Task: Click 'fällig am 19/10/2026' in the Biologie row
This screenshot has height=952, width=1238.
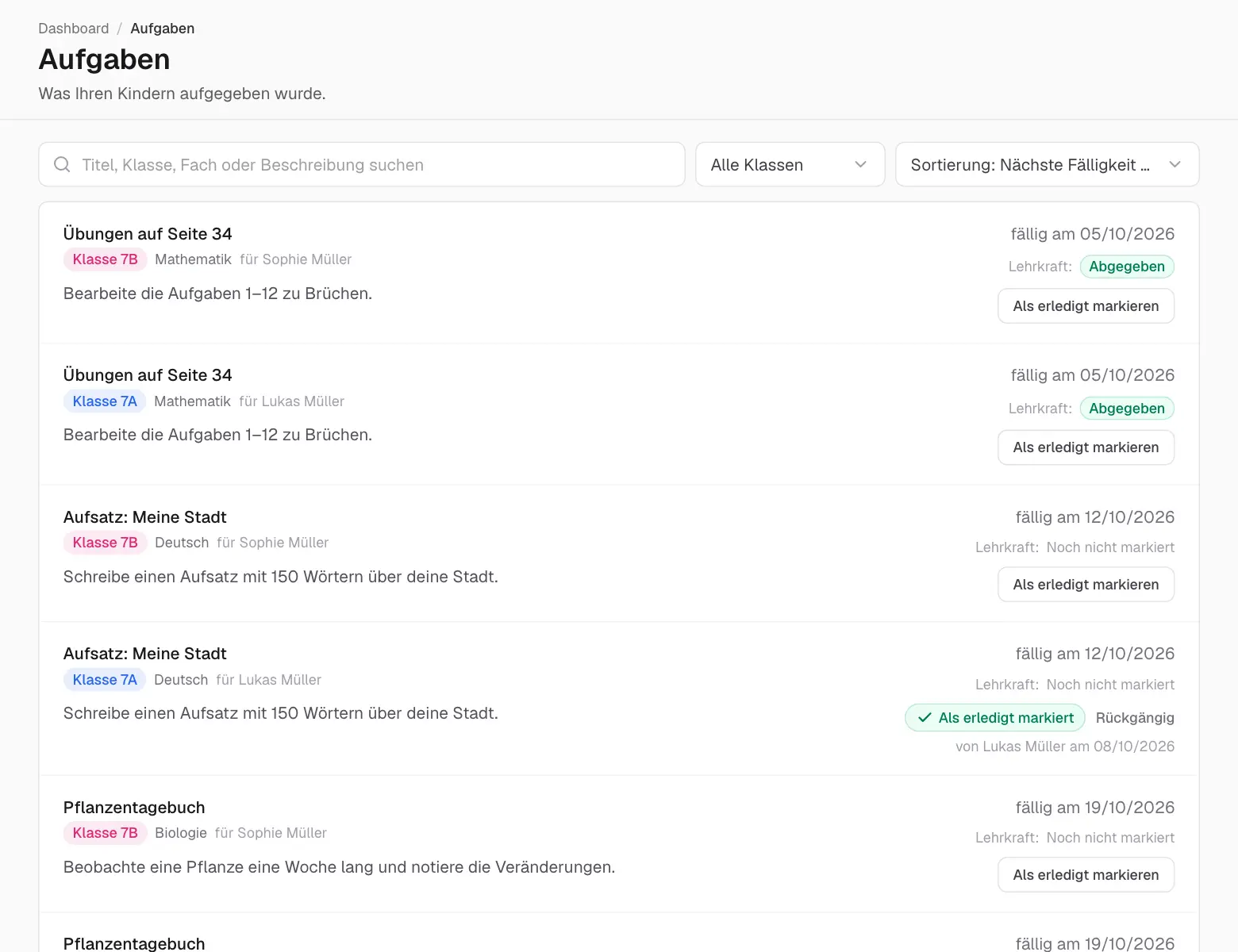Action: pyautogui.click(x=1095, y=808)
